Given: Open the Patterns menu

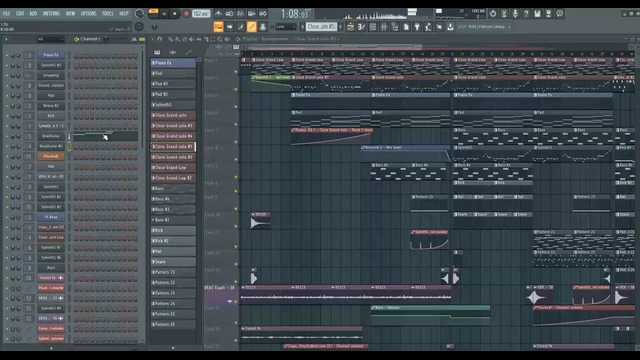Looking at the screenshot, I should tap(51, 13).
